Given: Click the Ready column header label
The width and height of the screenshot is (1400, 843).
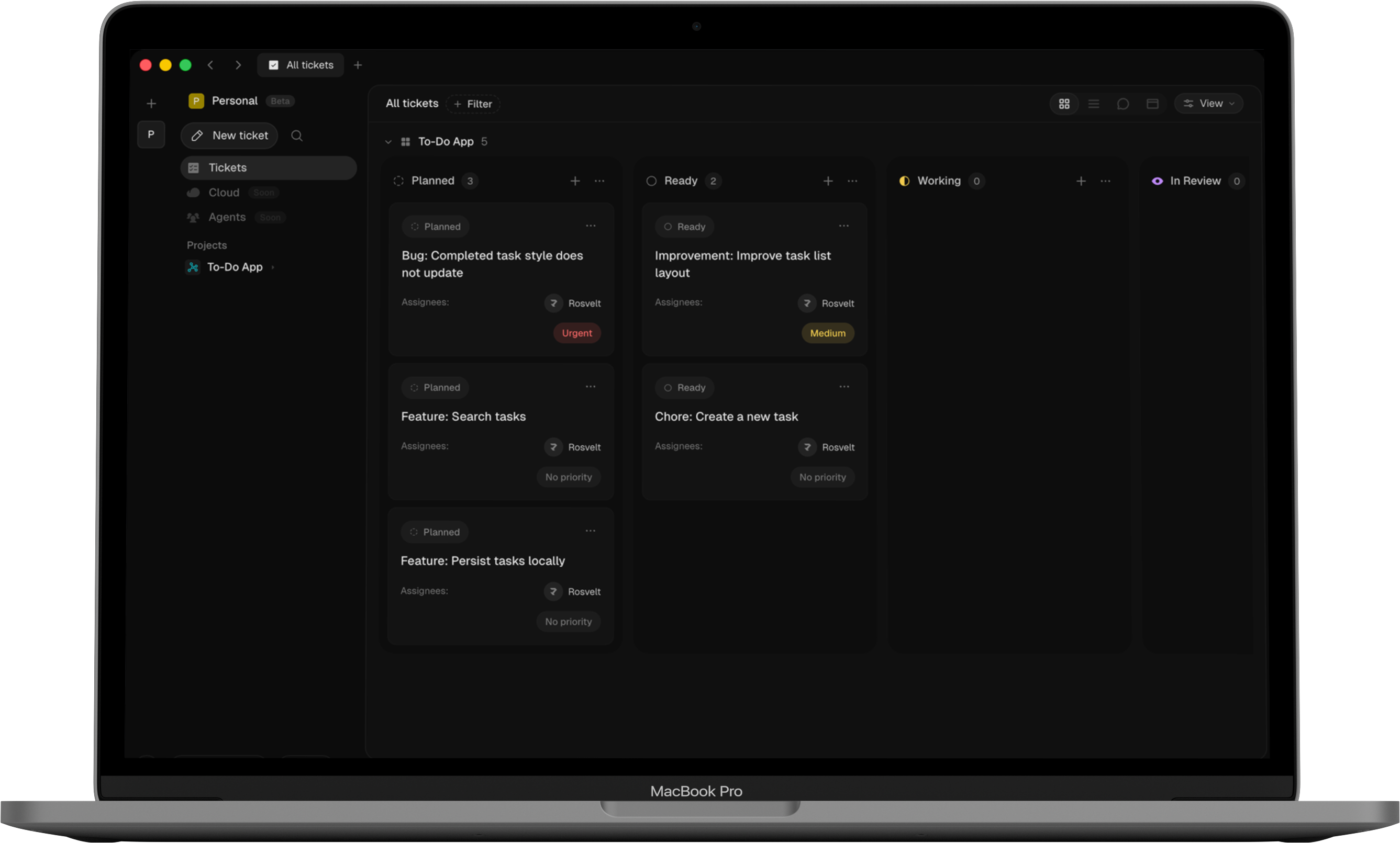Looking at the screenshot, I should pyautogui.click(x=681, y=181).
